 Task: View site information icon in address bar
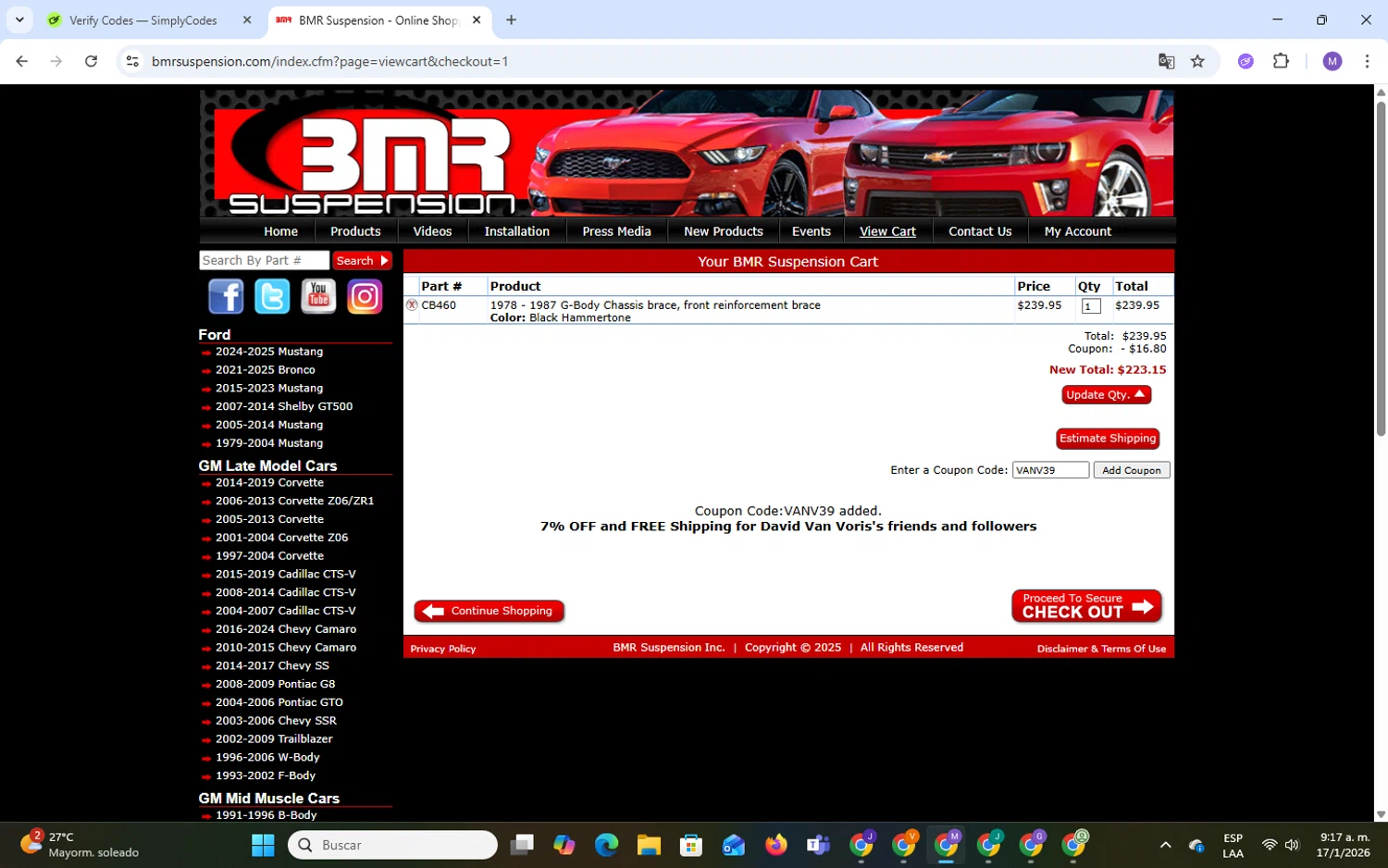tap(132, 61)
